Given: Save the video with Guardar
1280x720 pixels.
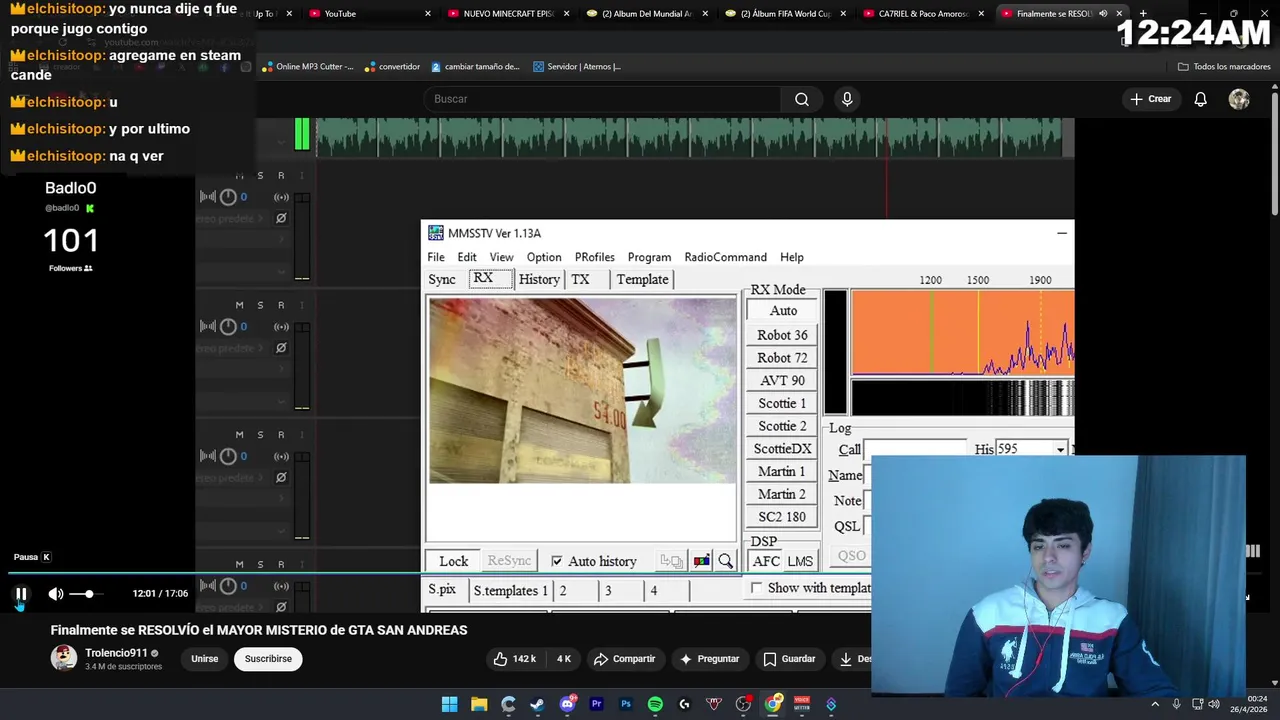Looking at the screenshot, I should (789, 659).
